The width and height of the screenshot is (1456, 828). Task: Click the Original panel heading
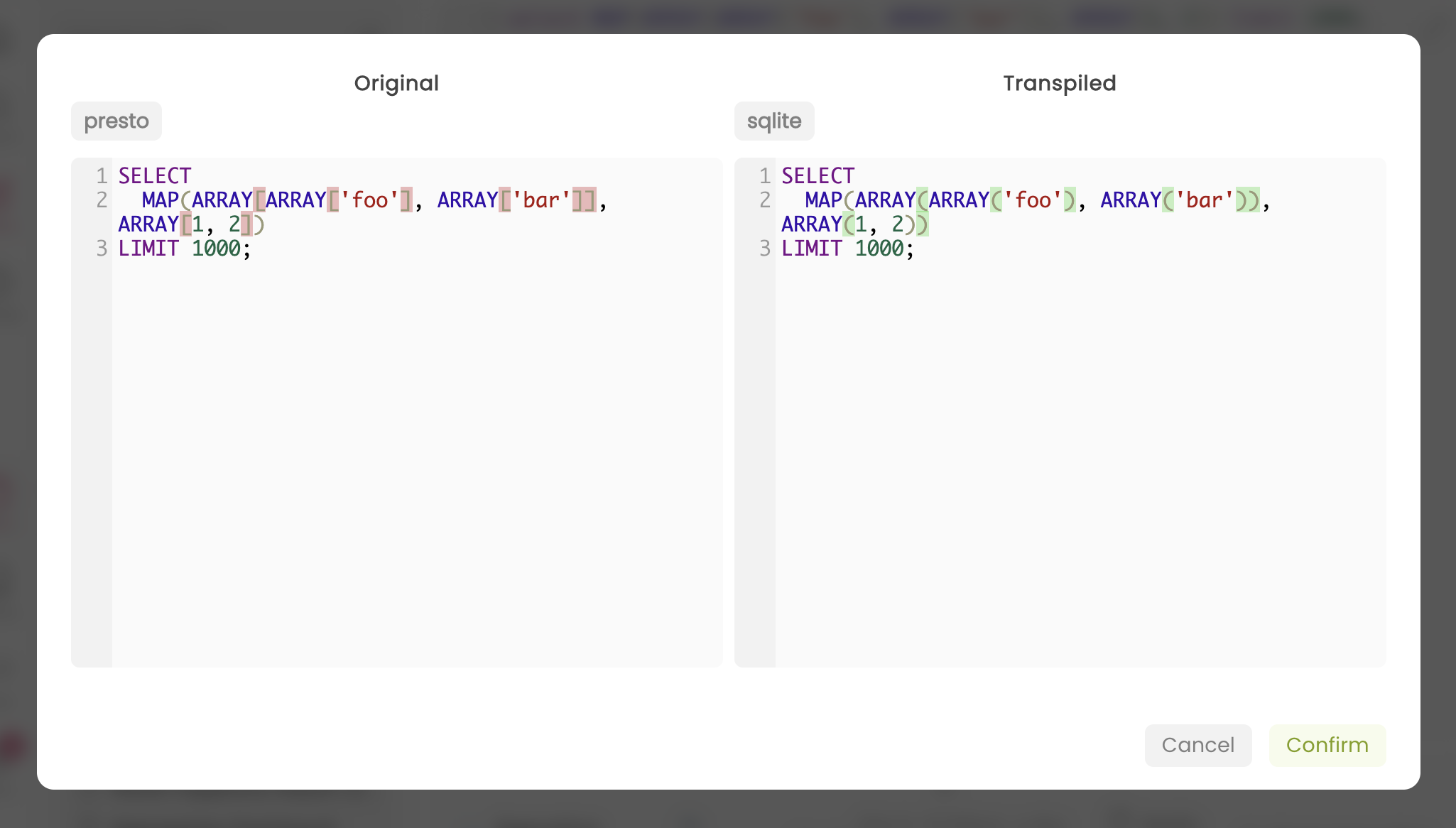tap(396, 83)
